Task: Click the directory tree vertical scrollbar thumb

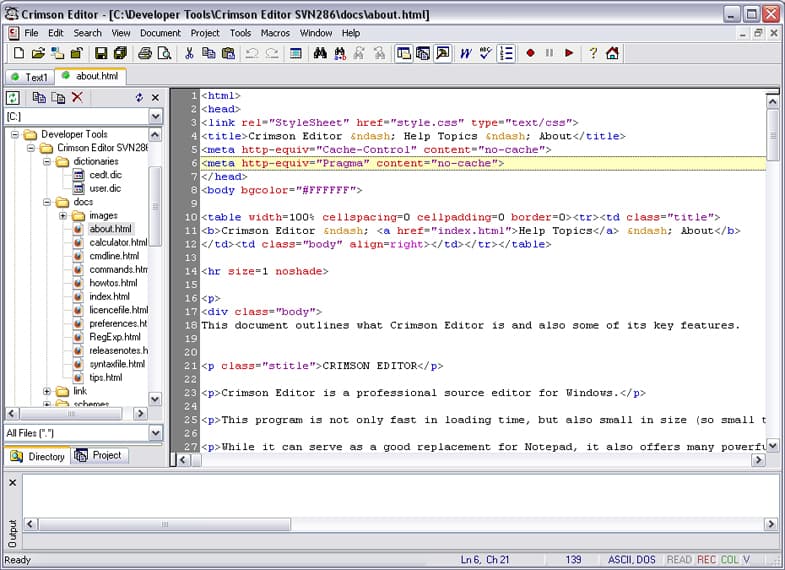Action: coord(155,206)
